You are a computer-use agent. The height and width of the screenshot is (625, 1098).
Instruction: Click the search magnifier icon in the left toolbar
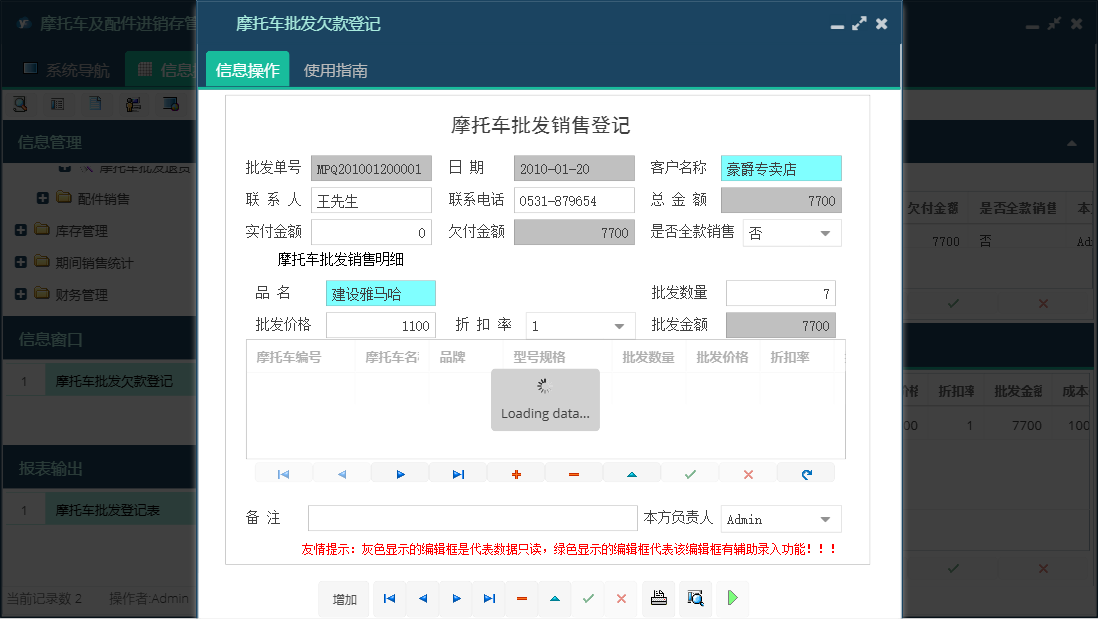click(20, 103)
